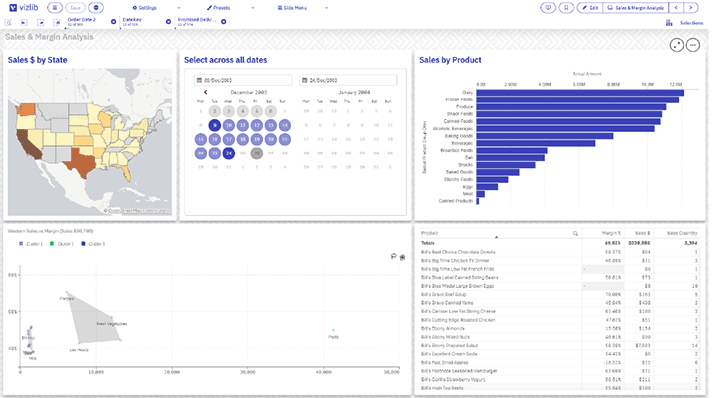Open the insight advisor chat icon
Screen dimensions: 720x398
point(548,8)
